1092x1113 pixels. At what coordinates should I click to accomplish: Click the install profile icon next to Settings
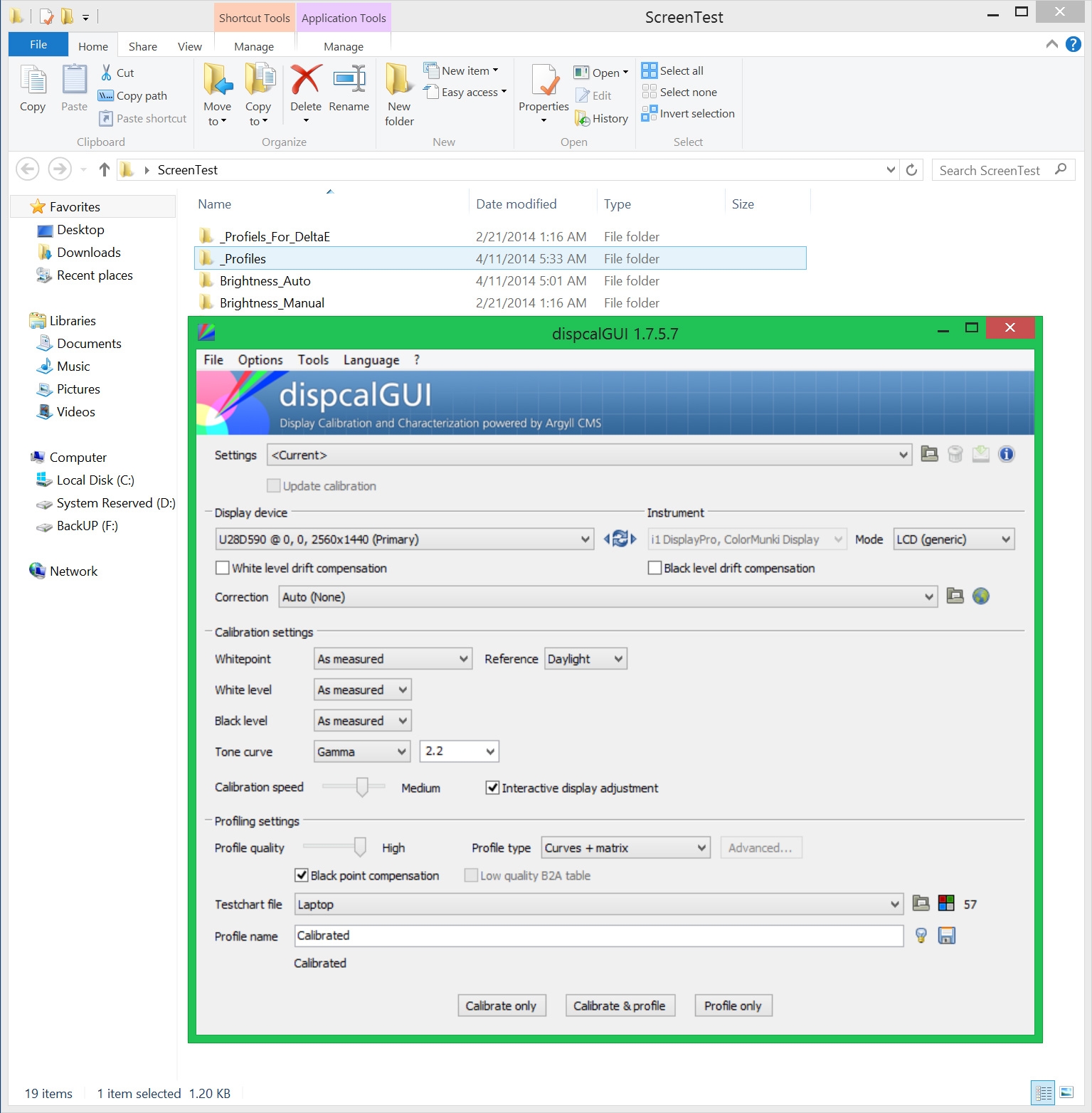point(981,454)
